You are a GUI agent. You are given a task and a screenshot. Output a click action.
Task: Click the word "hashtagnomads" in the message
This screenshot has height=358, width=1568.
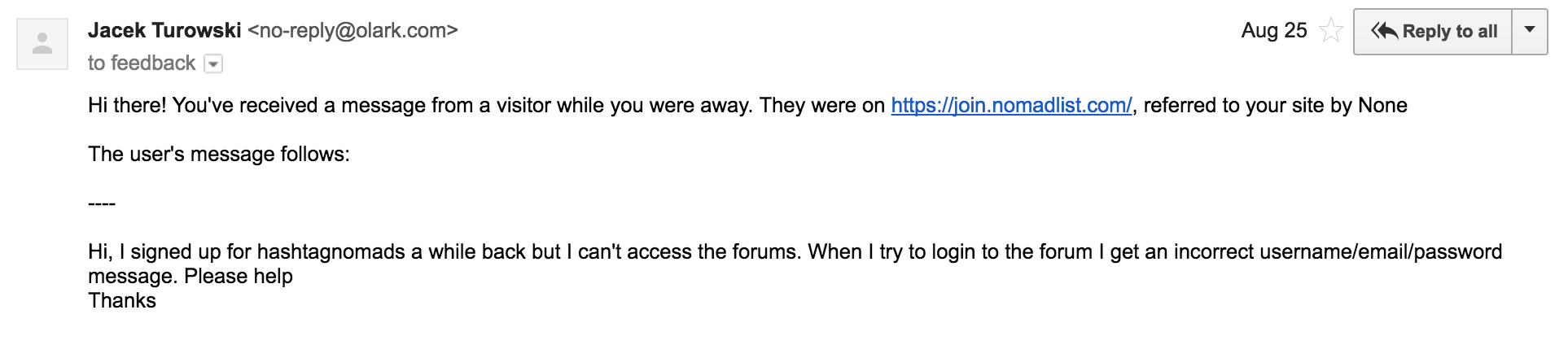(331, 251)
